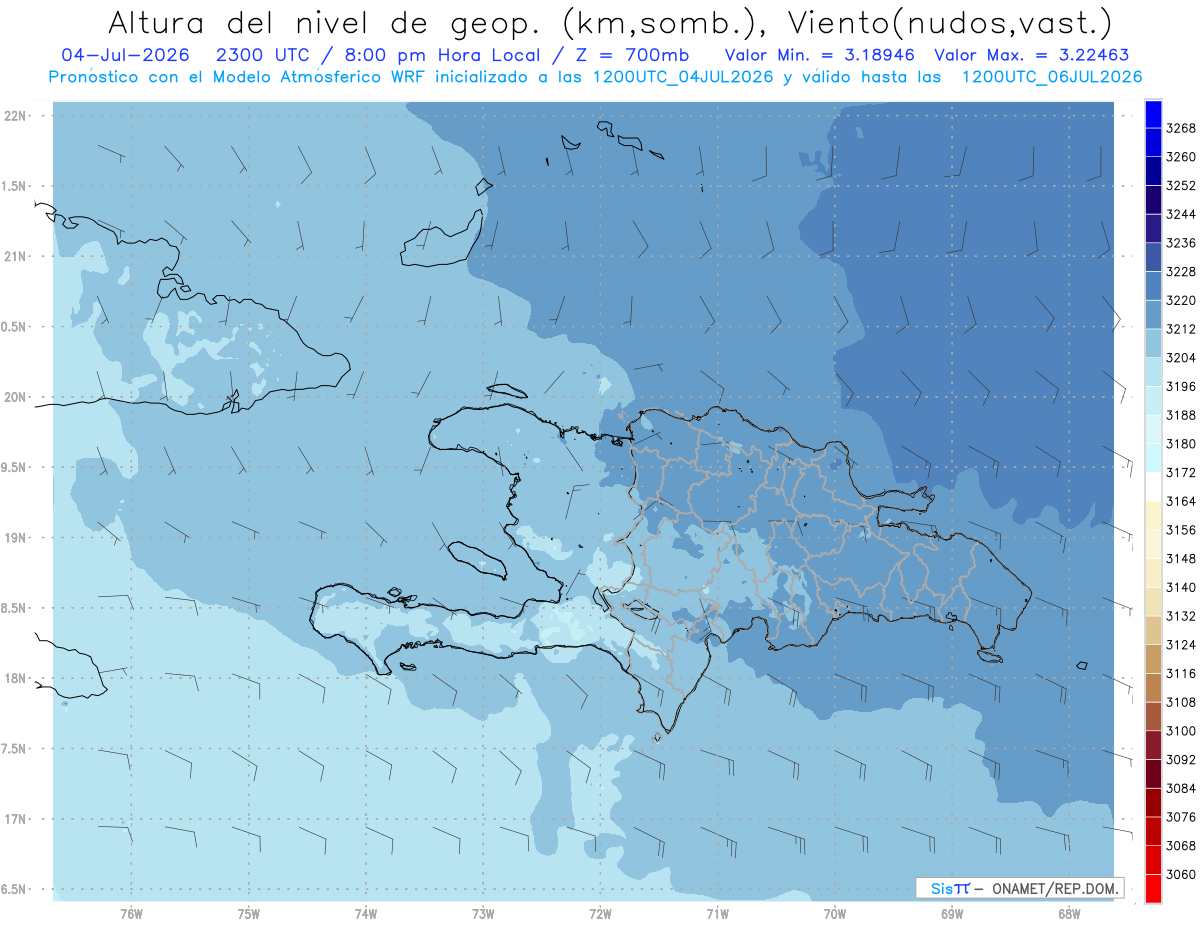Image resolution: width=1200 pixels, height=927 pixels.
Task: Pick the dark red swatch between 3092 and 3084
Action: click(1153, 773)
